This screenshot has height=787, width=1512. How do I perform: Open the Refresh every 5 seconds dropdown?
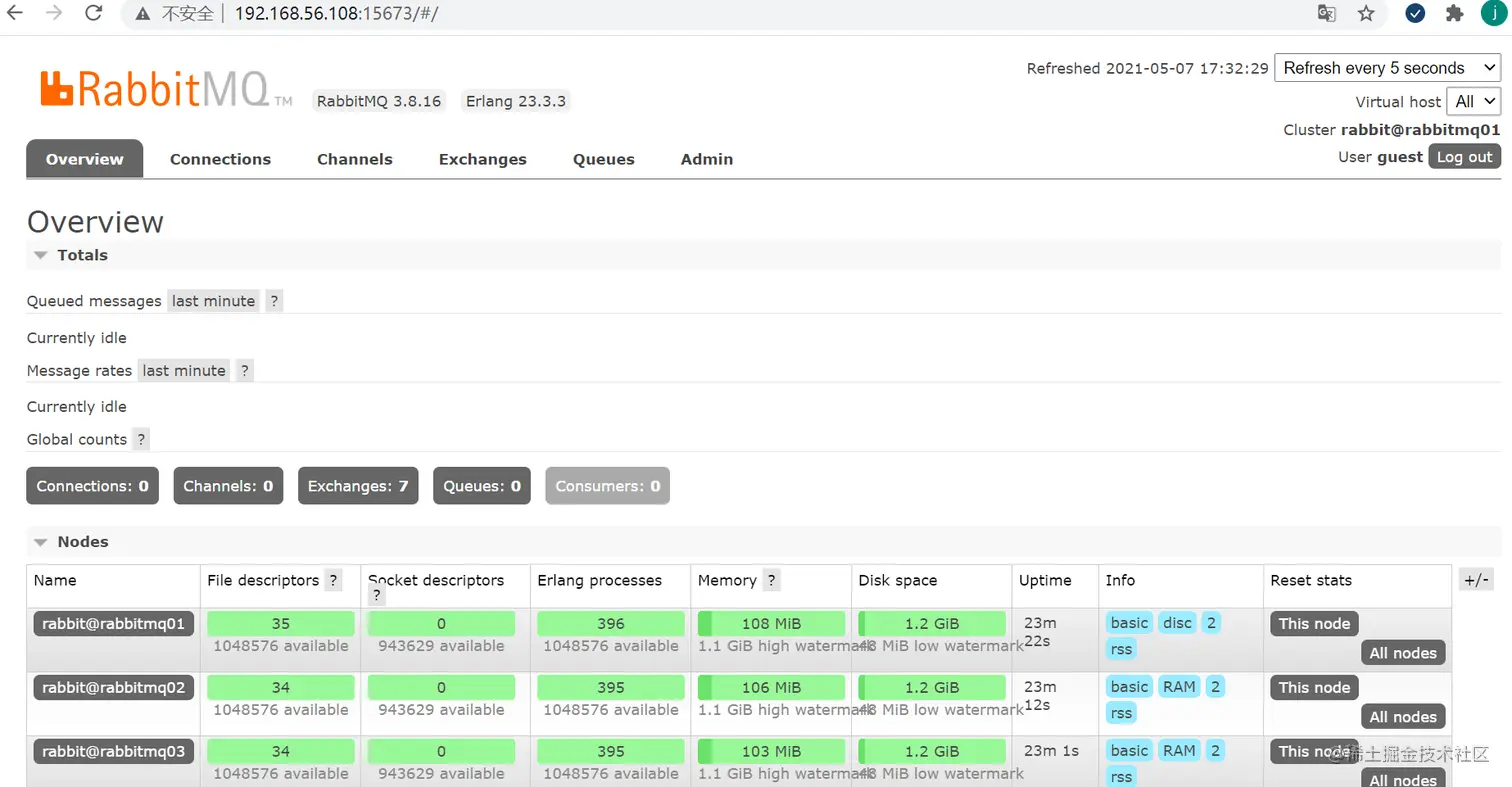[1387, 68]
